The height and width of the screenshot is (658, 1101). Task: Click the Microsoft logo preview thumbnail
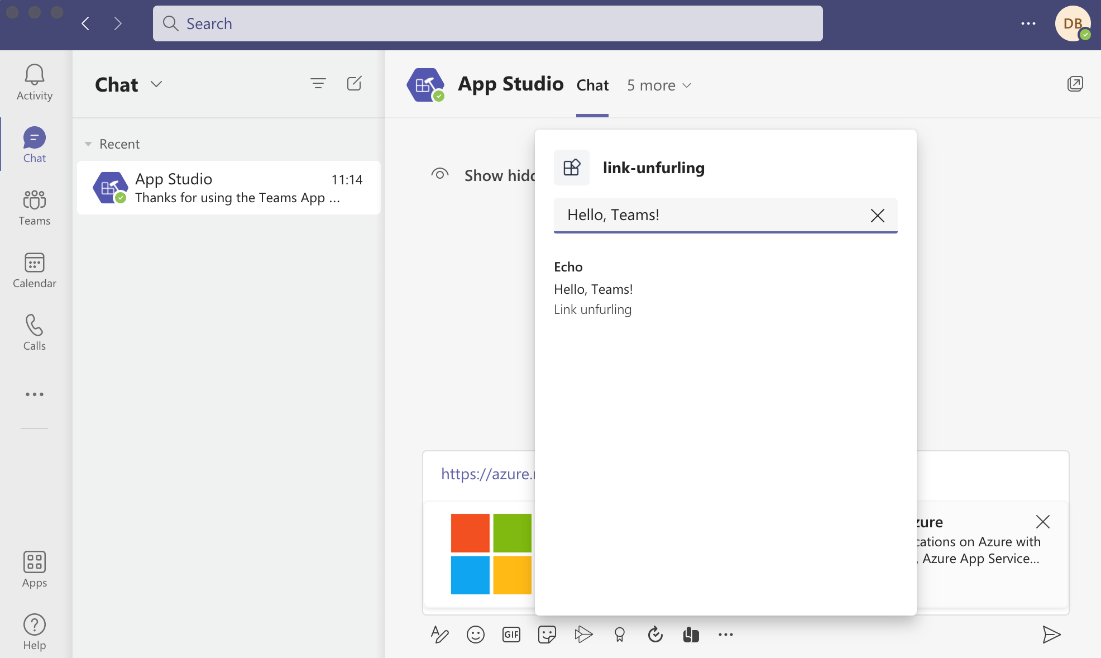coord(491,554)
